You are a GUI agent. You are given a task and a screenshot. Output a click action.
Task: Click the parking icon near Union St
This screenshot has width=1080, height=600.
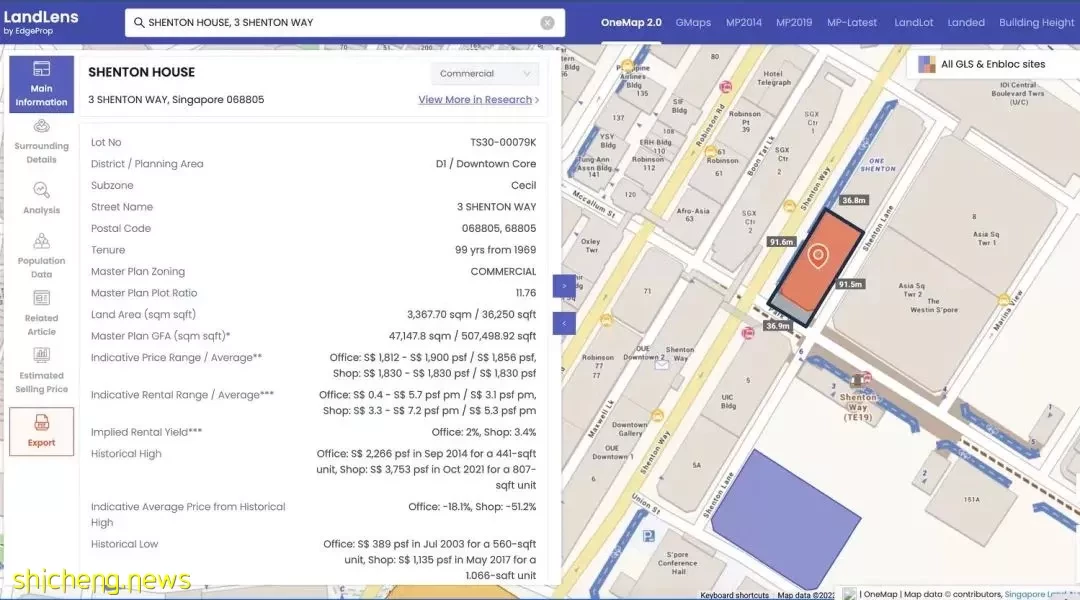pyautogui.click(x=649, y=536)
